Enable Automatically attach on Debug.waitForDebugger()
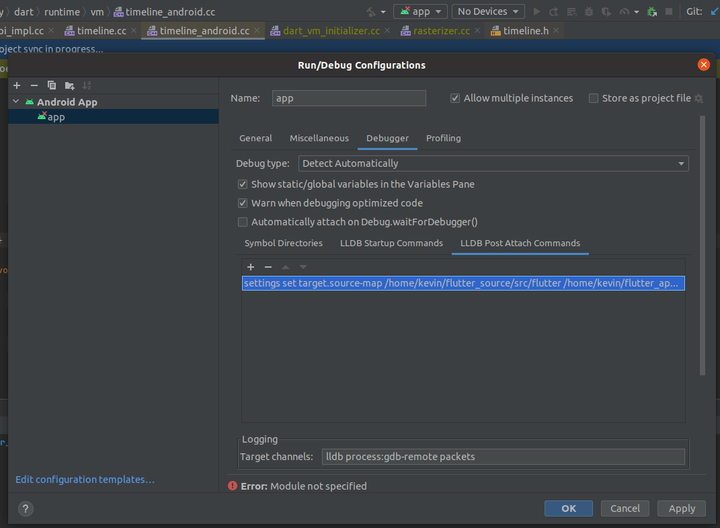 [243, 222]
